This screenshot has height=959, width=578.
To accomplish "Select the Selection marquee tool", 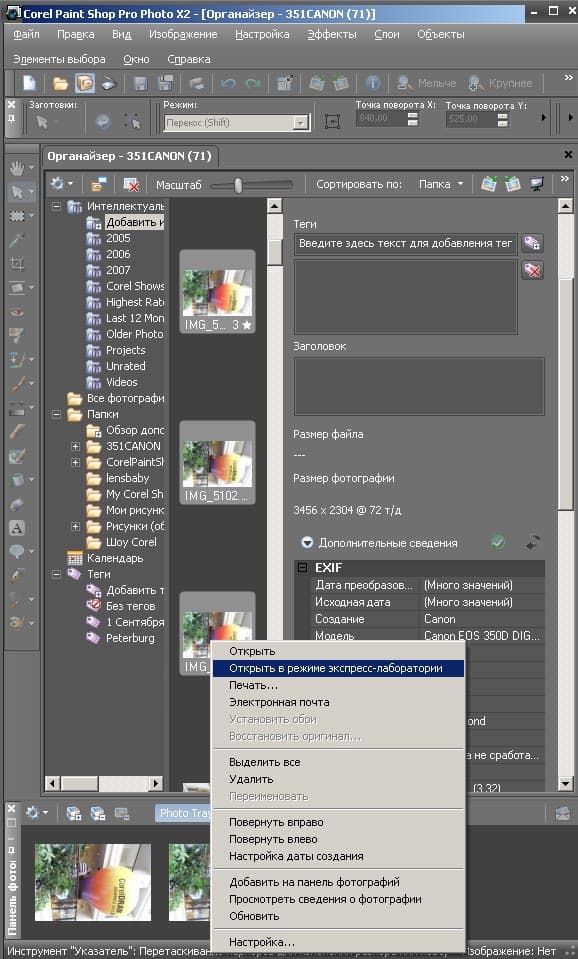I will 17,216.
